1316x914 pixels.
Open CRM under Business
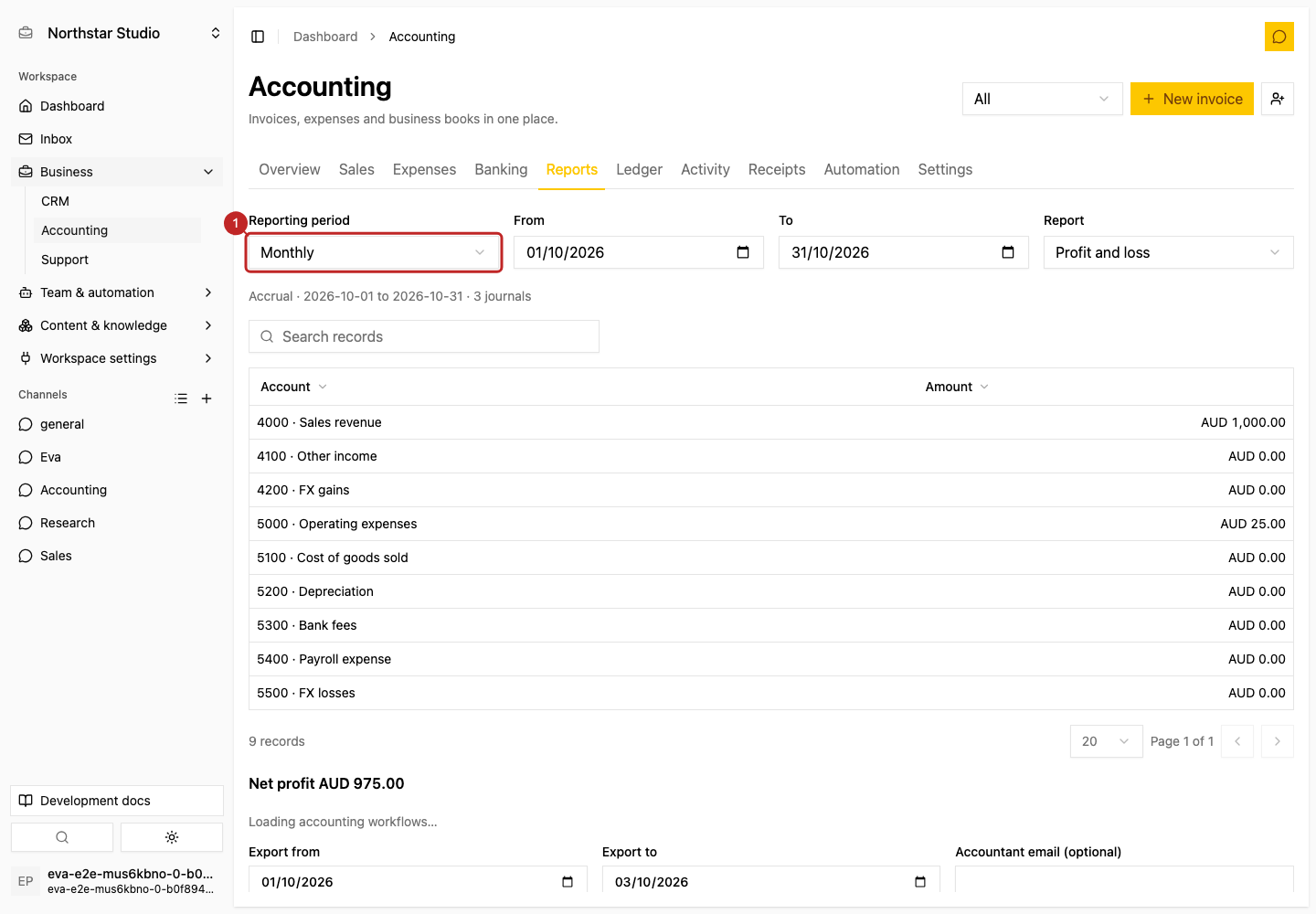point(117,201)
